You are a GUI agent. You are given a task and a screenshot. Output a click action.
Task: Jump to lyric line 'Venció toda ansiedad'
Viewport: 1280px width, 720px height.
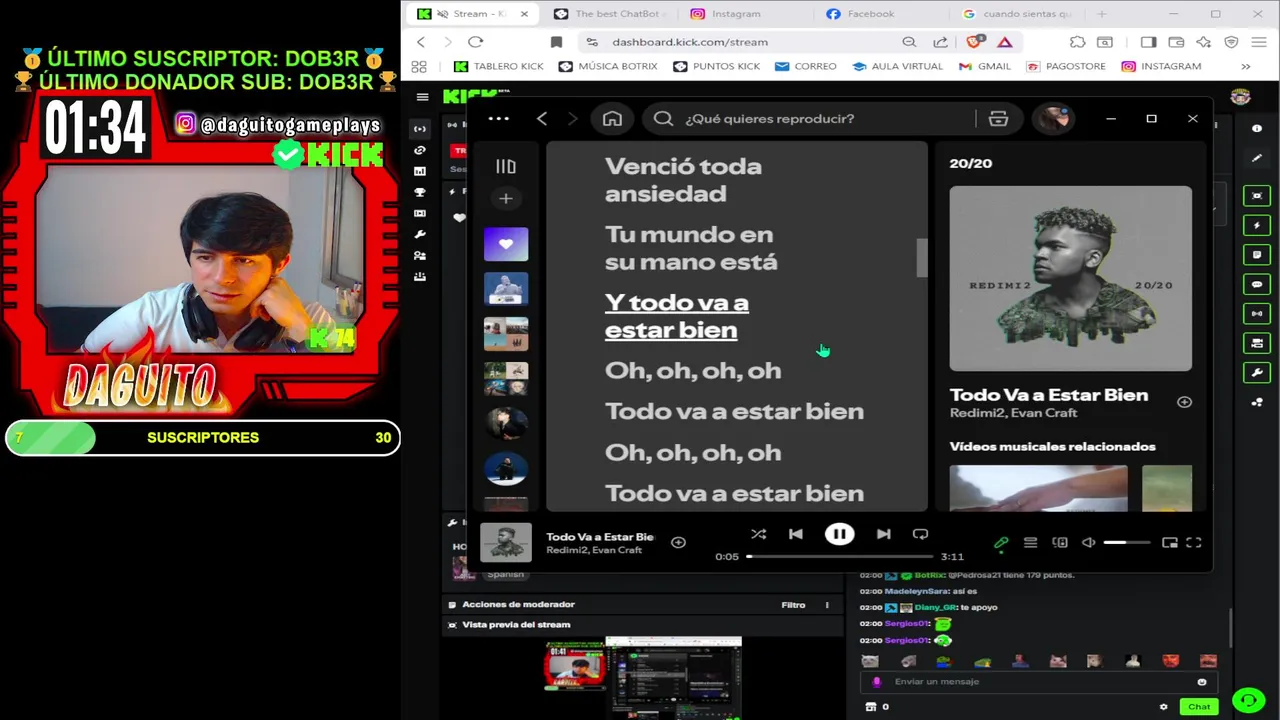click(683, 180)
